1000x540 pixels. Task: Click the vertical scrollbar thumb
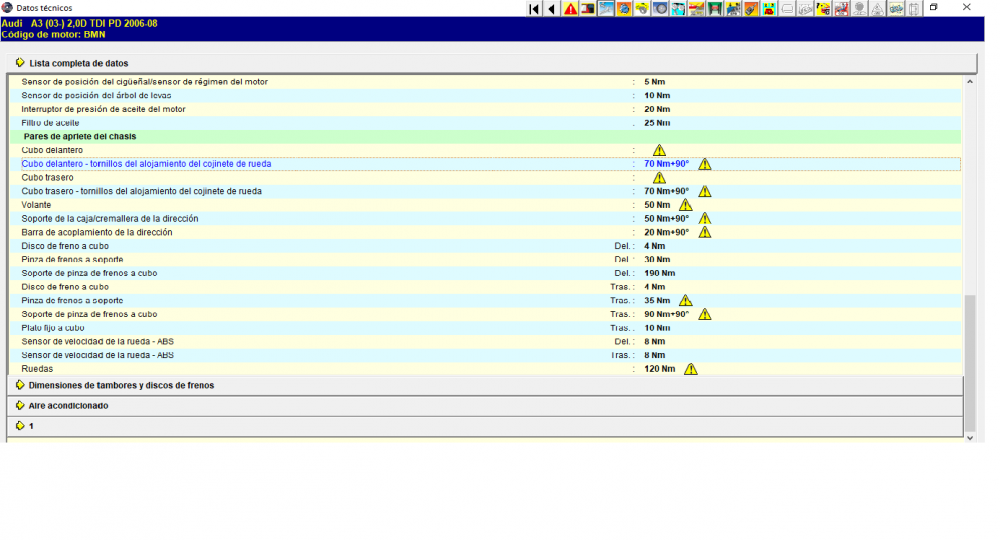[969, 363]
